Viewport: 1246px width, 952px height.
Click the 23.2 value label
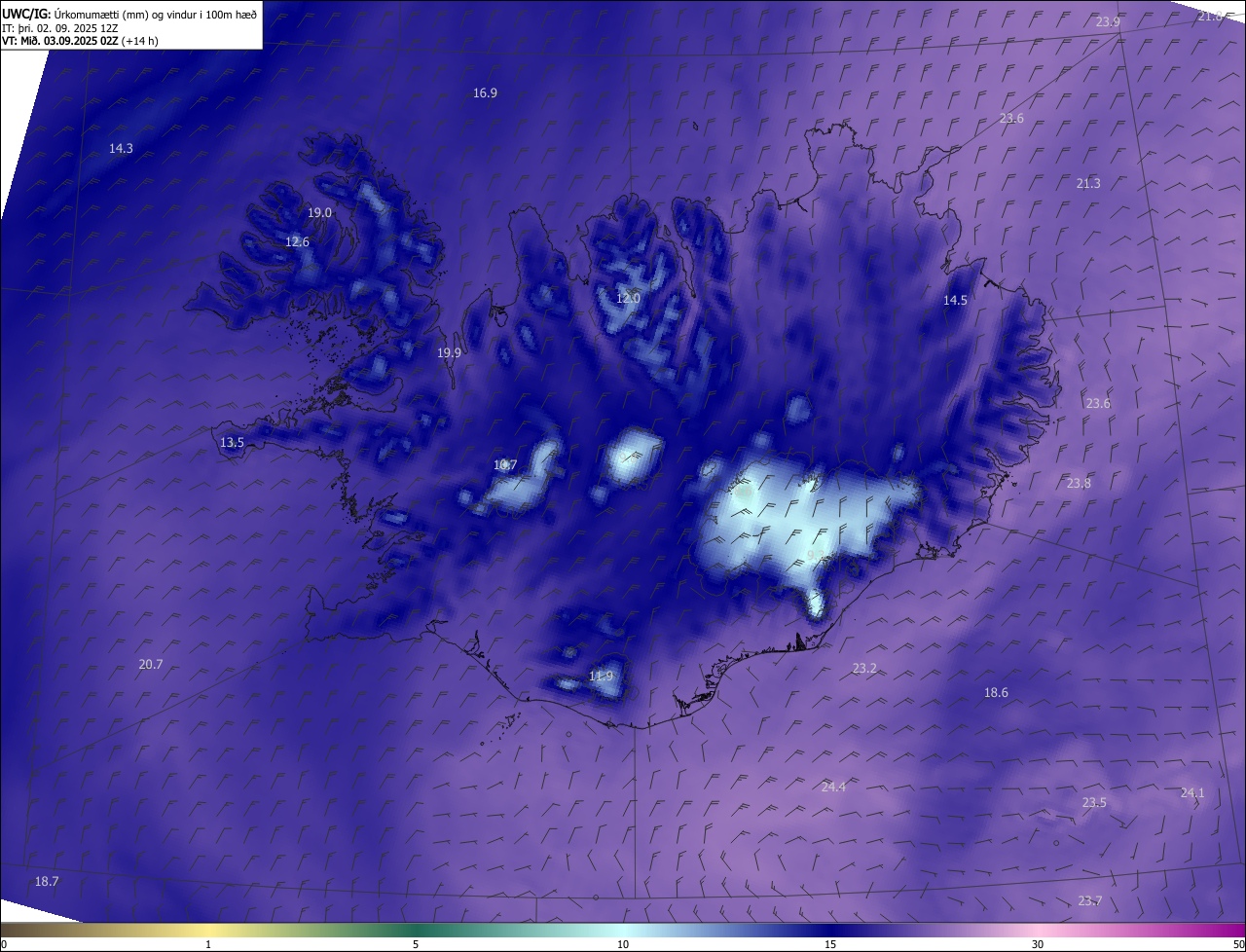click(864, 669)
